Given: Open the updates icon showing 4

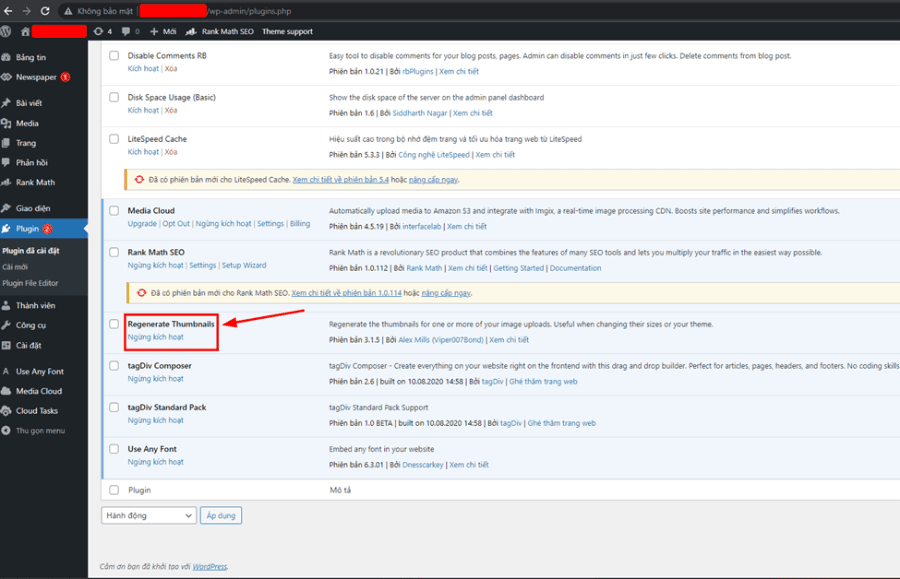Looking at the screenshot, I should click(103, 31).
